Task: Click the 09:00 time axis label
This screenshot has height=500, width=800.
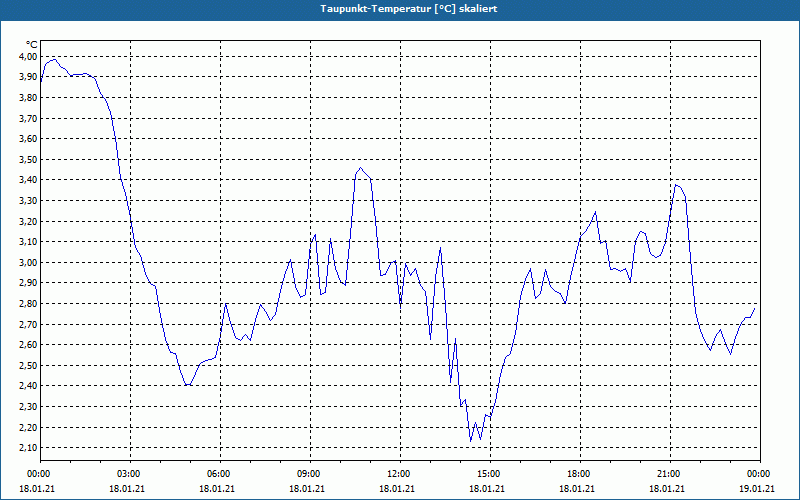Action: tap(310, 474)
